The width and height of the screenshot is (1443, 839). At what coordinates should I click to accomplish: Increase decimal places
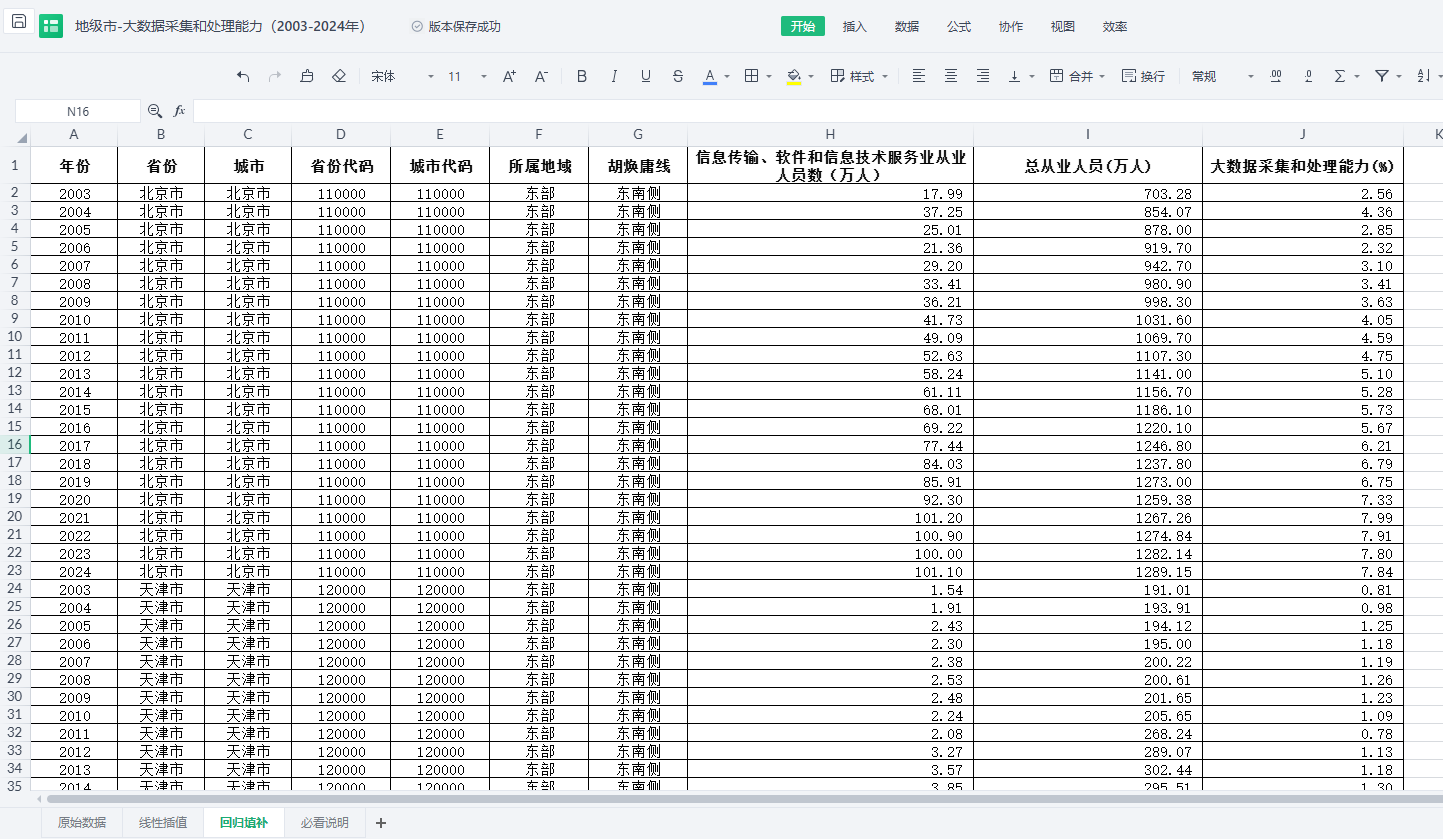point(1276,76)
